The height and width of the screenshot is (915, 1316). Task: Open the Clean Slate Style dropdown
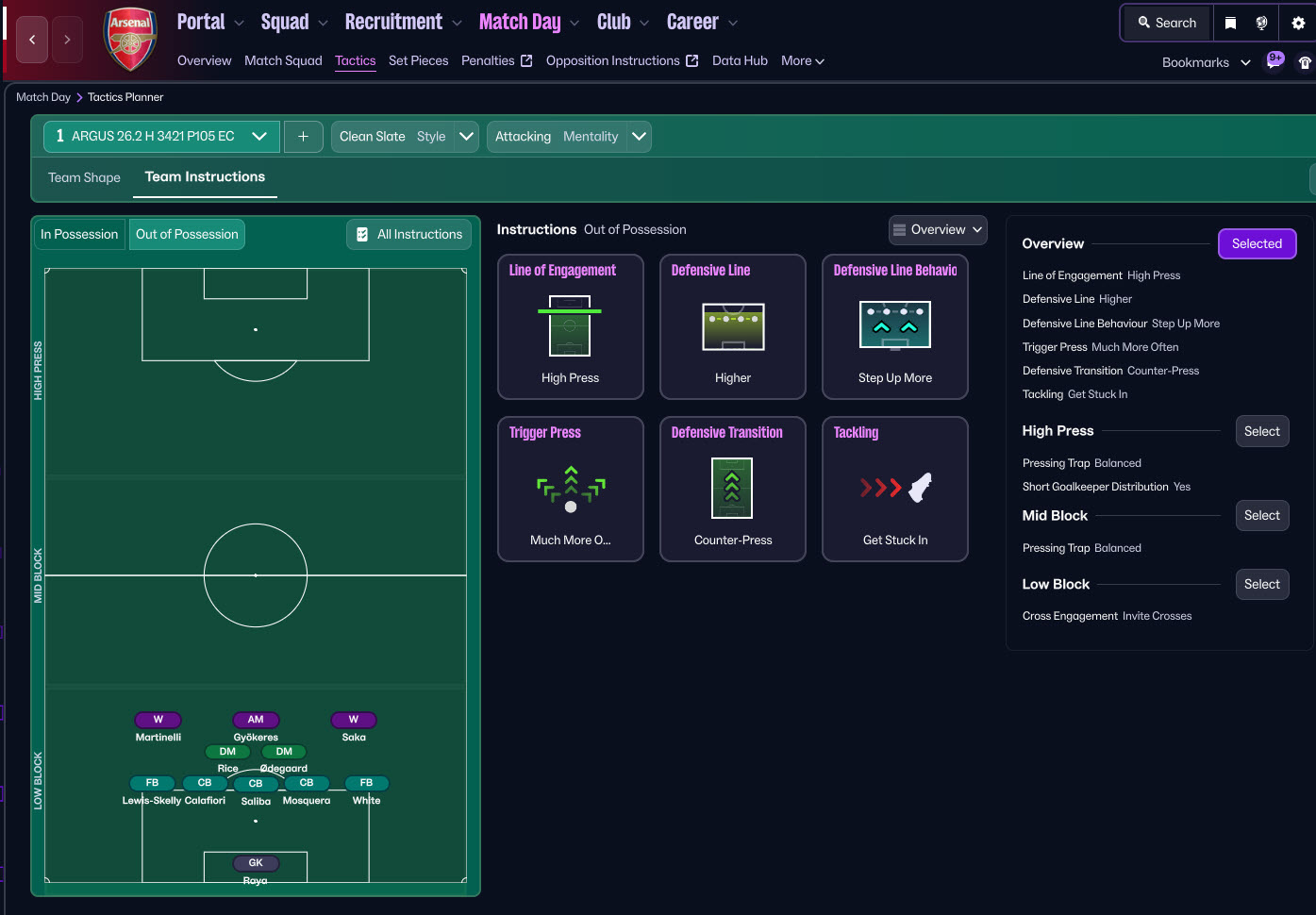pyautogui.click(x=466, y=137)
